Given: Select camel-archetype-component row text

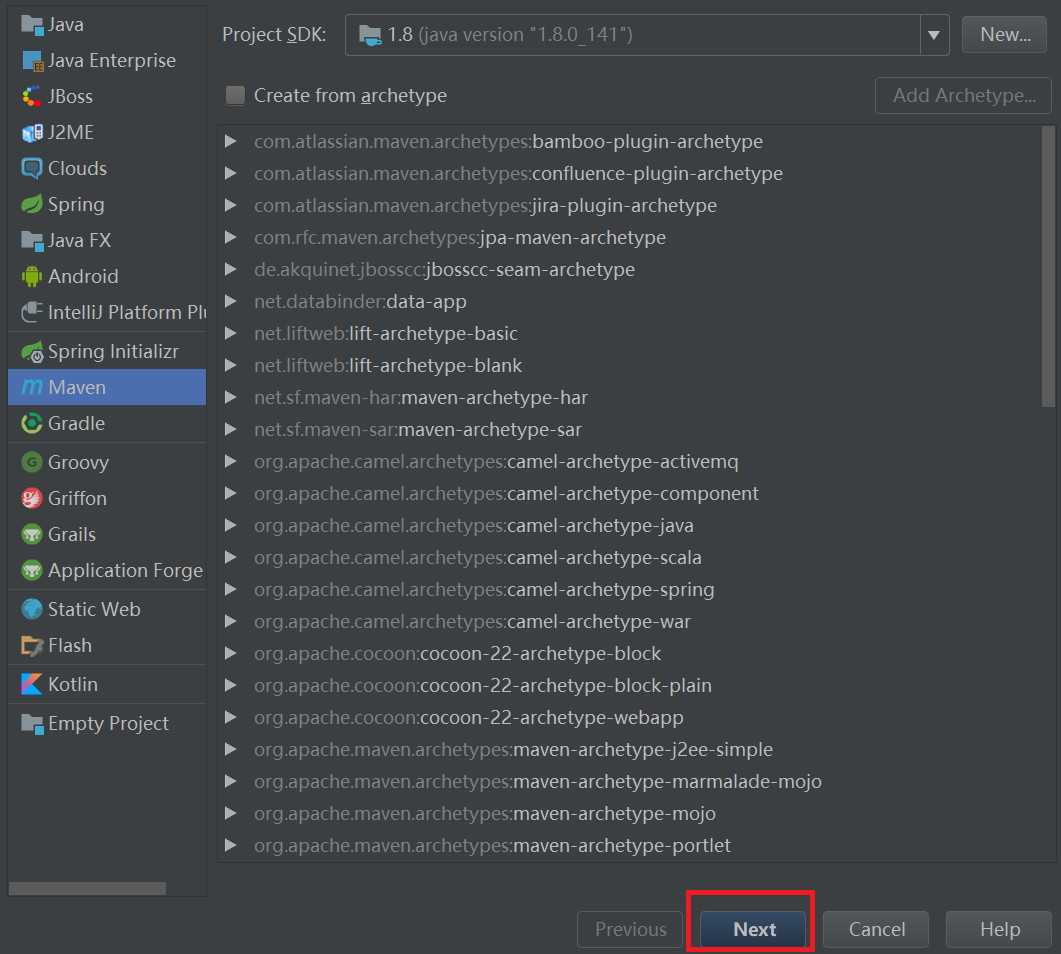Looking at the screenshot, I should pyautogui.click(x=506, y=494).
